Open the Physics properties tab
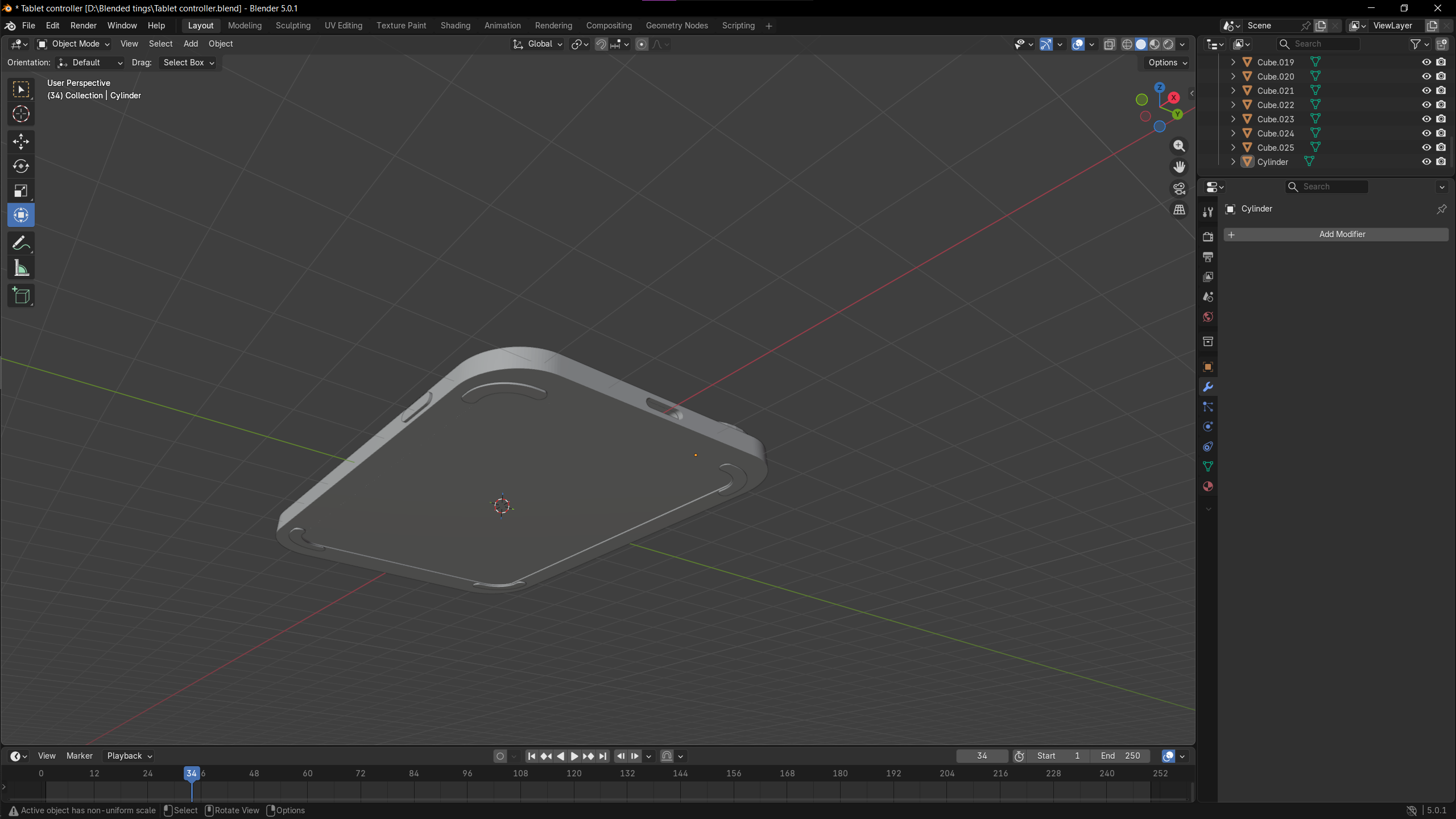Image resolution: width=1456 pixels, height=819 pixels. (1208, 427)
